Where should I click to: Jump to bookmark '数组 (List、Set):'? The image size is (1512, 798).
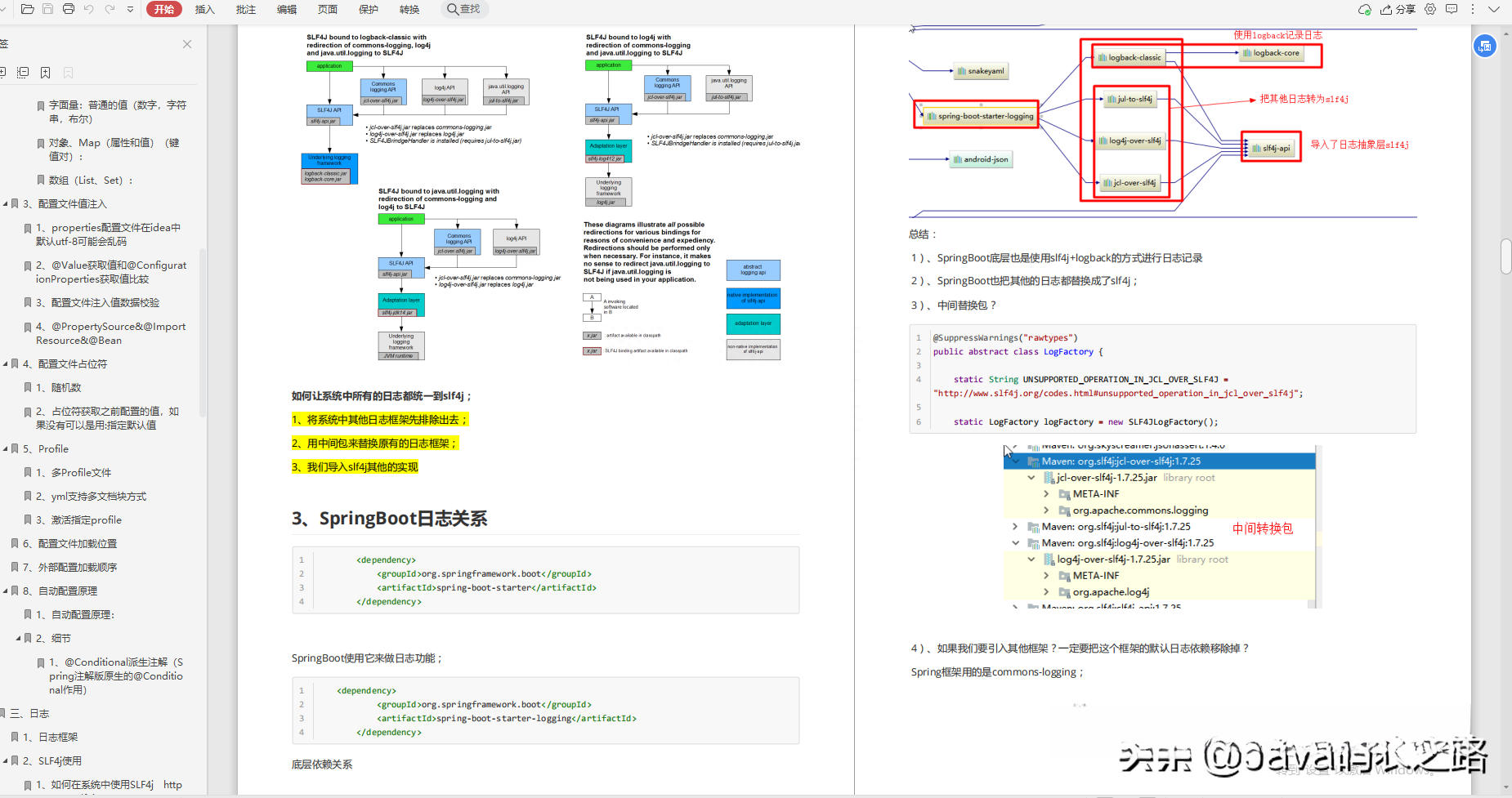[91, 180]
